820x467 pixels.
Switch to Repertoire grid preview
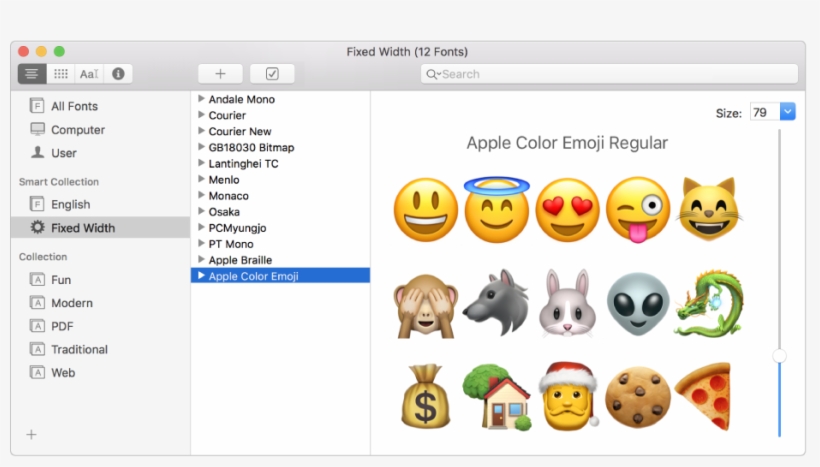(61, 74)
